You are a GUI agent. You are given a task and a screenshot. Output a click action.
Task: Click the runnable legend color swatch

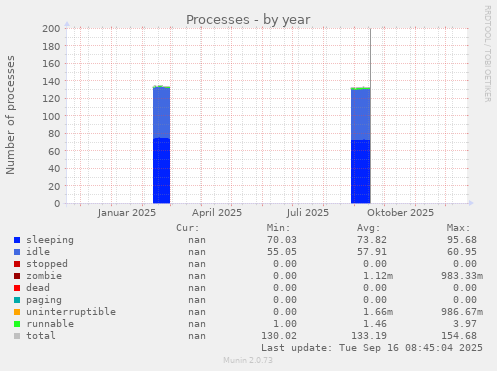coord(17,324)
